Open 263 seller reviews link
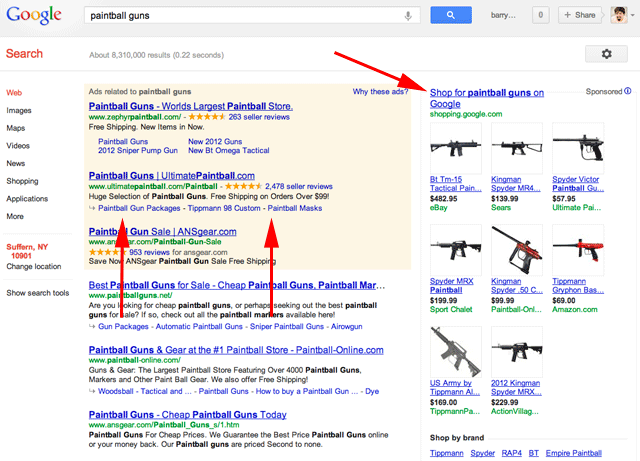Screen dimensions: 640x461 click(x=259, y=117)
